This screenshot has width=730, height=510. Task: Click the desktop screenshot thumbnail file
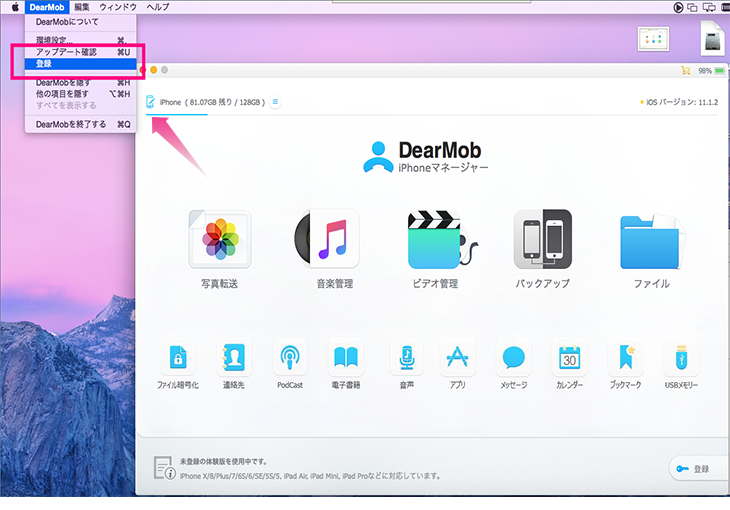coord(653,39)
